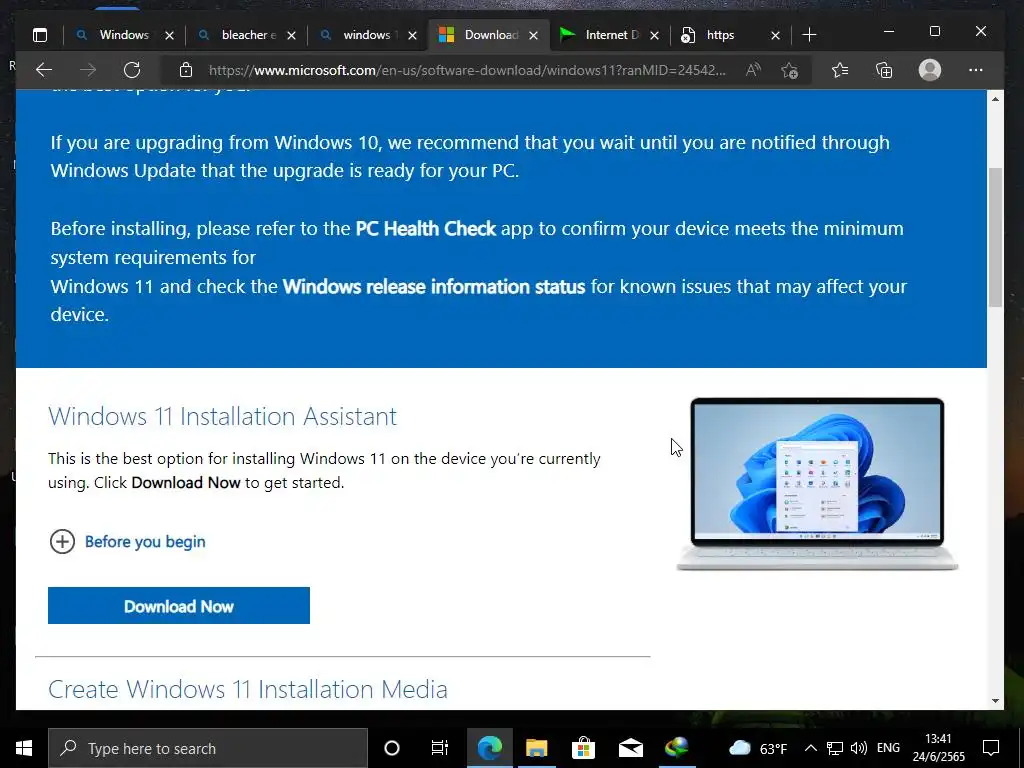
Task: Open Collections panel
Action: click(884, 70)
